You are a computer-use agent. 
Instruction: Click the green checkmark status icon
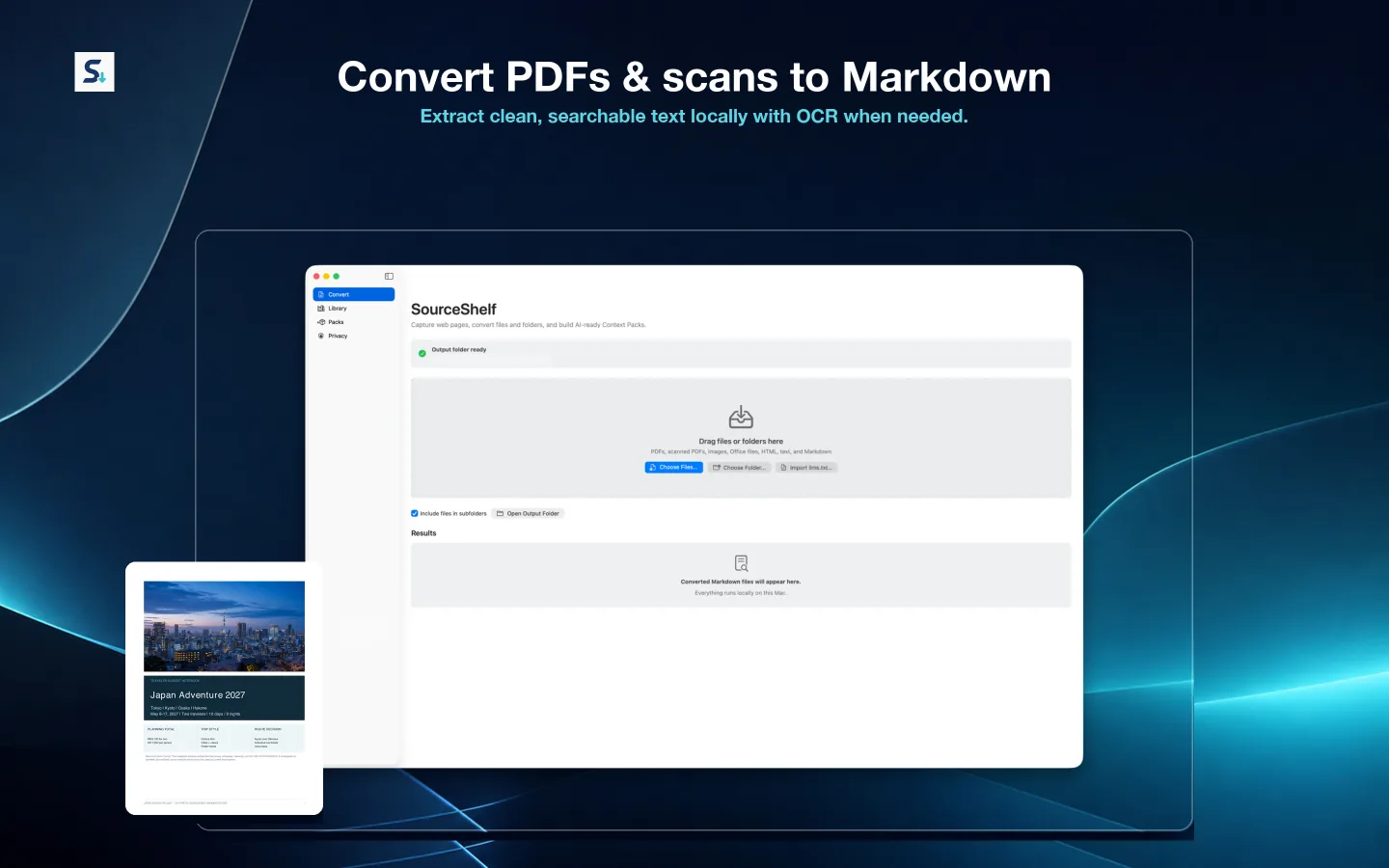point(422,353)
